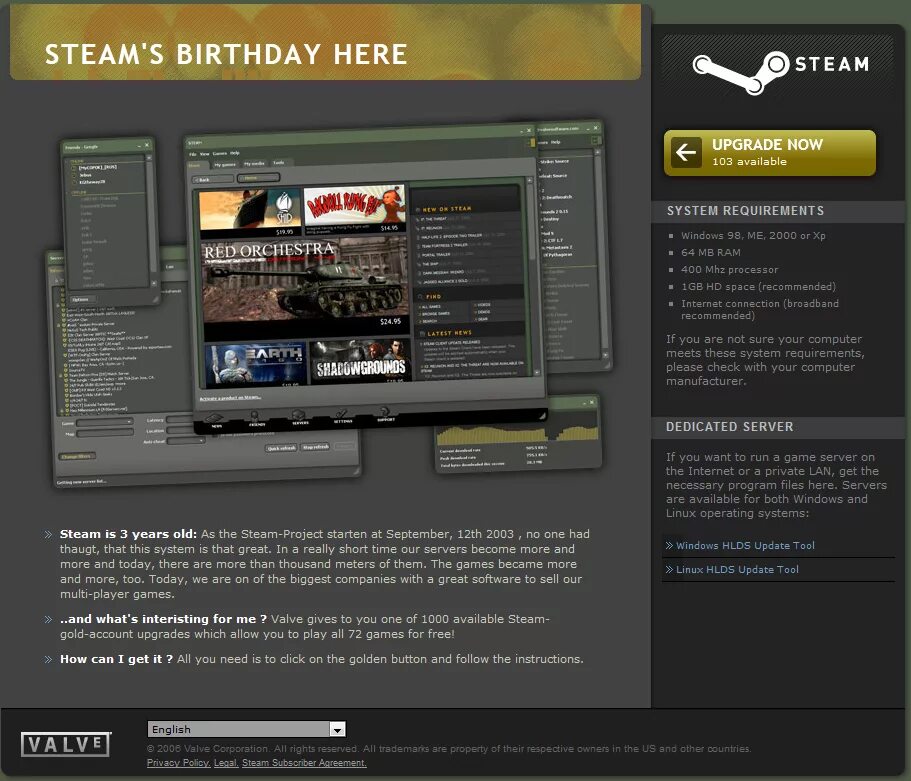Open the language selection dropdown
911x781 pixels.
point(337,729)
